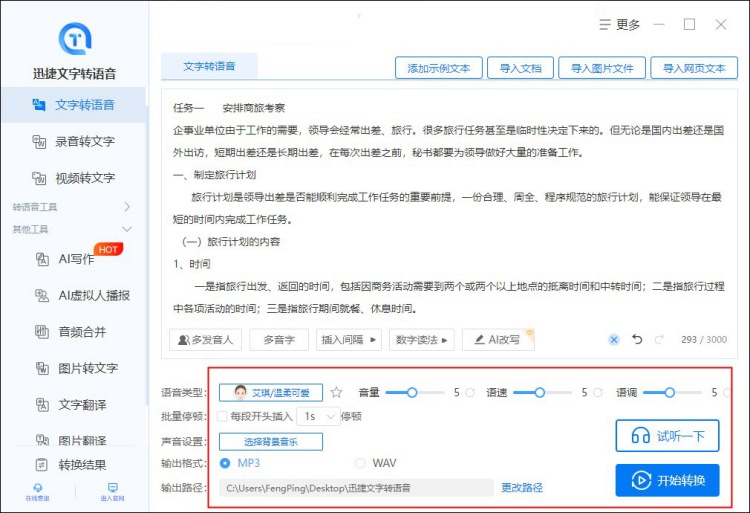This screenshot has width=750, height=513.
Task: Click 导入图片文件 button
Action: pos(602,68)
